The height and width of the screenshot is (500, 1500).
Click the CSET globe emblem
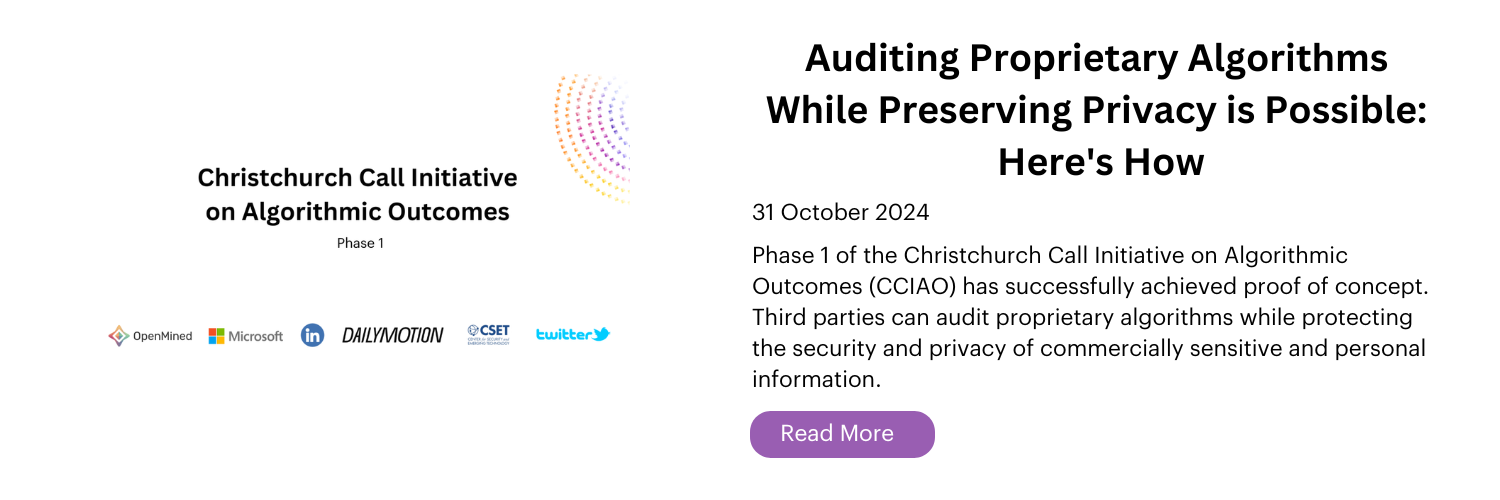pos(473,331)
